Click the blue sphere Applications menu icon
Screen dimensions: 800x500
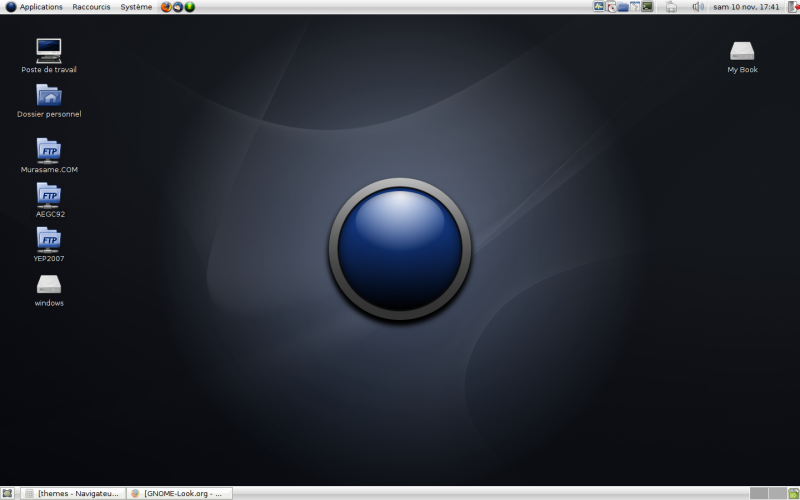tap(11, 7)
